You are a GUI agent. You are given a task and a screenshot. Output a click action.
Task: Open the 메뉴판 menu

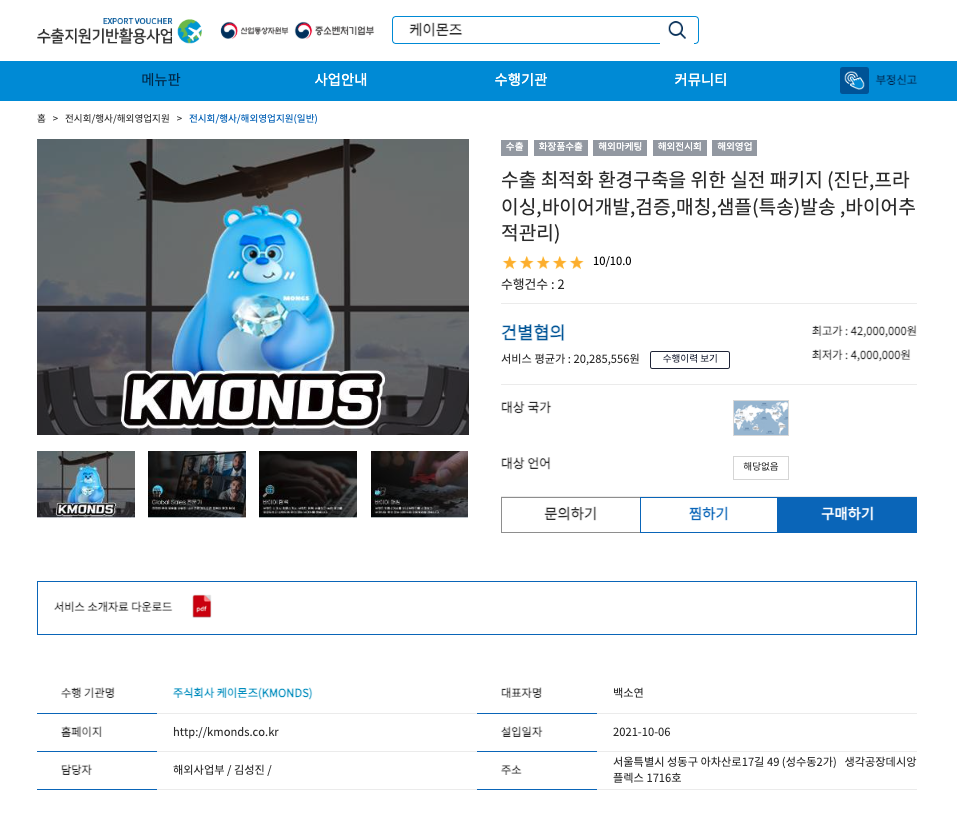(161, 80)
